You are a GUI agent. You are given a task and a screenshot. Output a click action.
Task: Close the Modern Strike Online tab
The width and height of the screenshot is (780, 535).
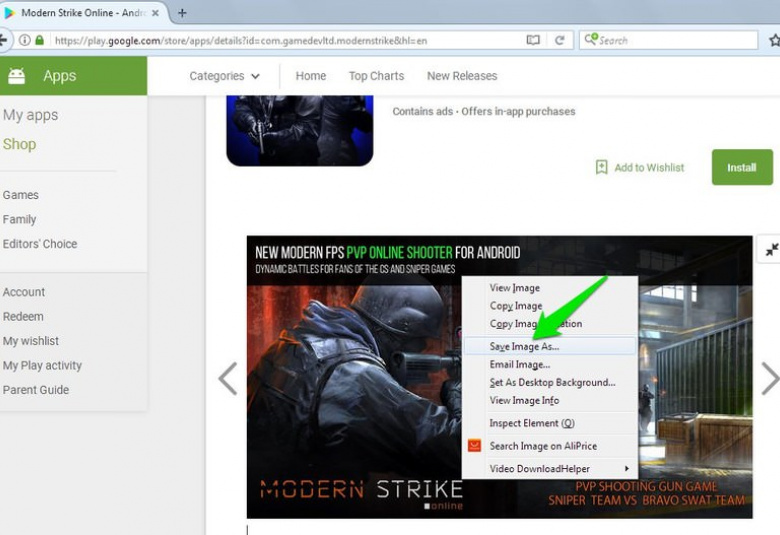pyautogui.click(x=155, y=13)
